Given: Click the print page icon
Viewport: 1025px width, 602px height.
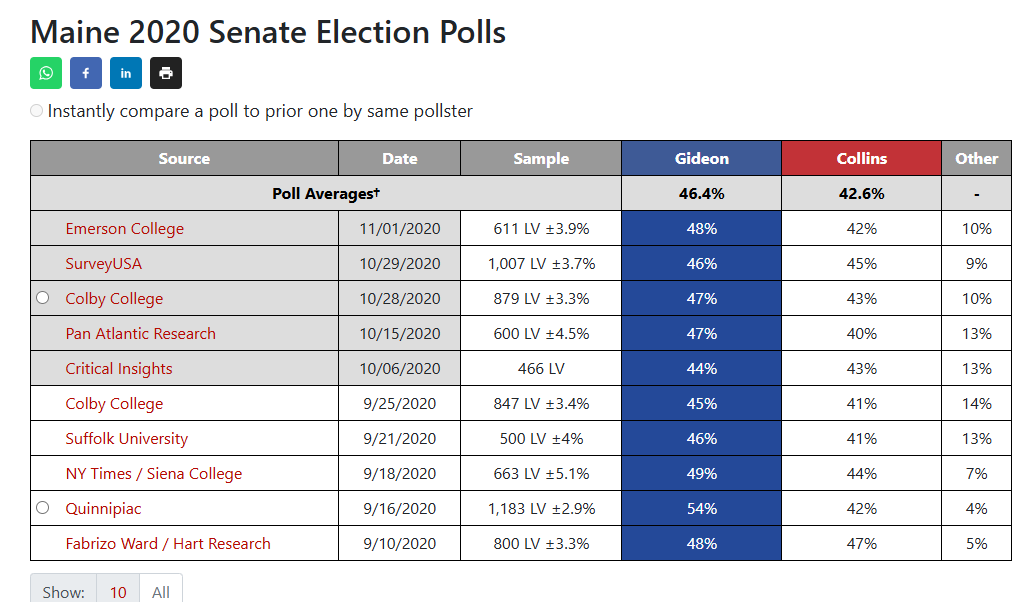Looking at the screenshot, I should (x=166, y=73).
